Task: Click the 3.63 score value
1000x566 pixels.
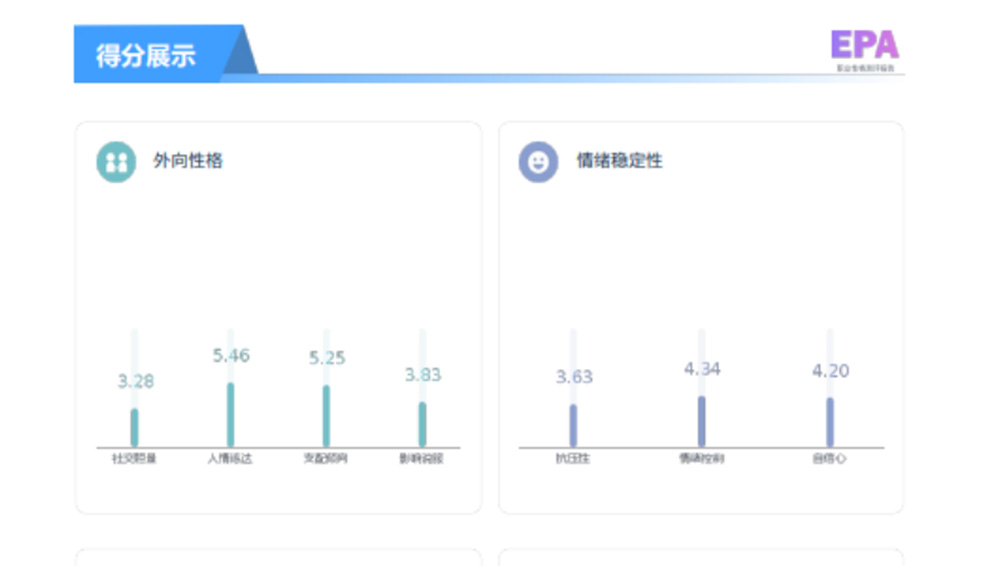Action: tap(574, 377)
